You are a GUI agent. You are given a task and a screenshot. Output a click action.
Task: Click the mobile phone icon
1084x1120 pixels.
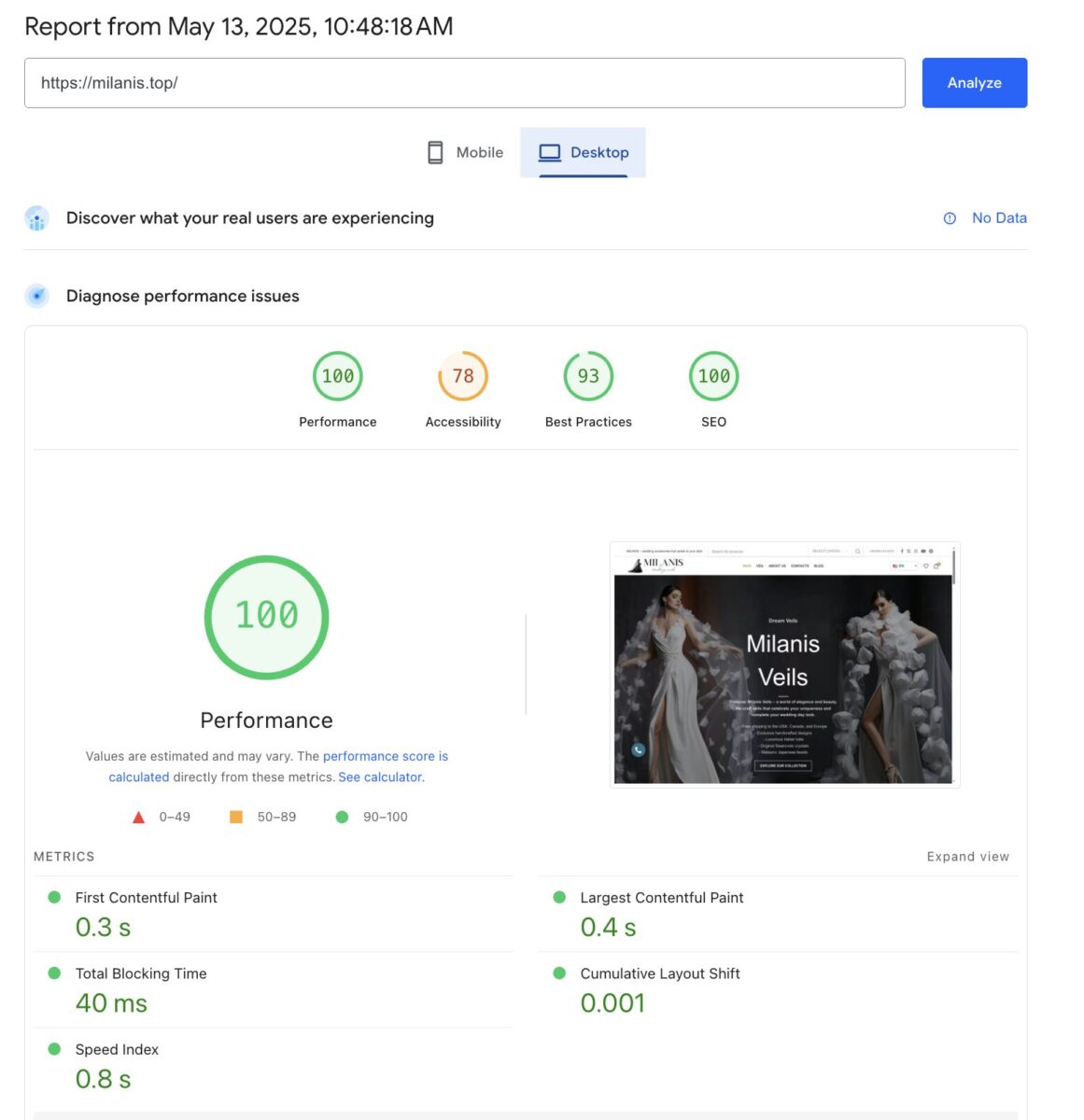[x=435, y=152]
